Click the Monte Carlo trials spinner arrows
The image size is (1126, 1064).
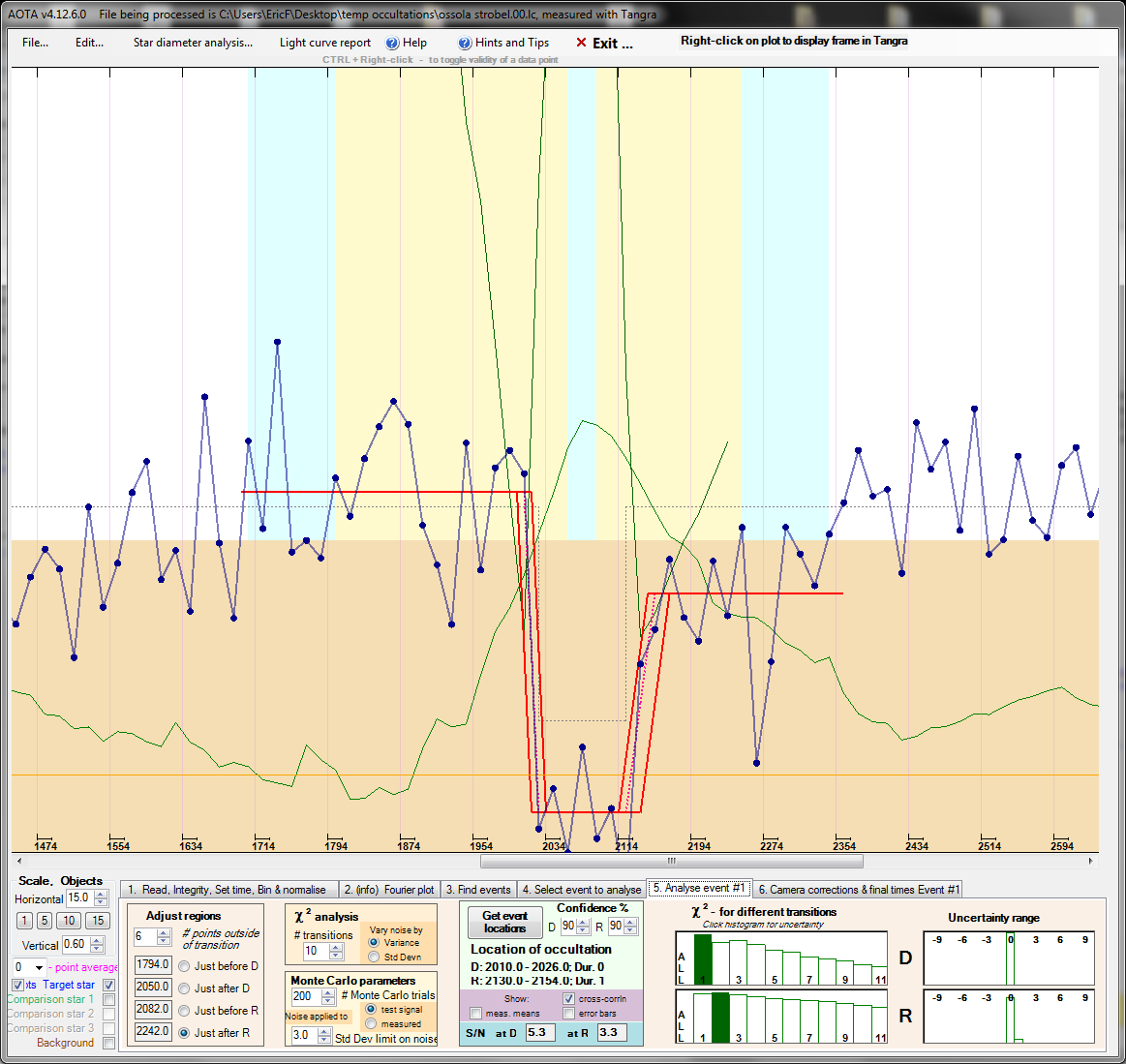328,996
